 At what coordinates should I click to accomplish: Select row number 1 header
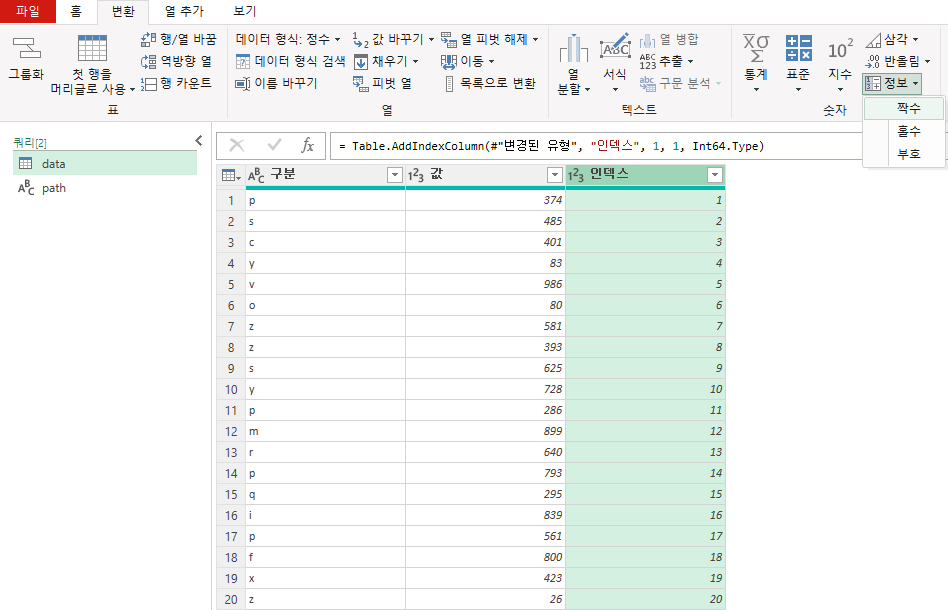point(231,200)
